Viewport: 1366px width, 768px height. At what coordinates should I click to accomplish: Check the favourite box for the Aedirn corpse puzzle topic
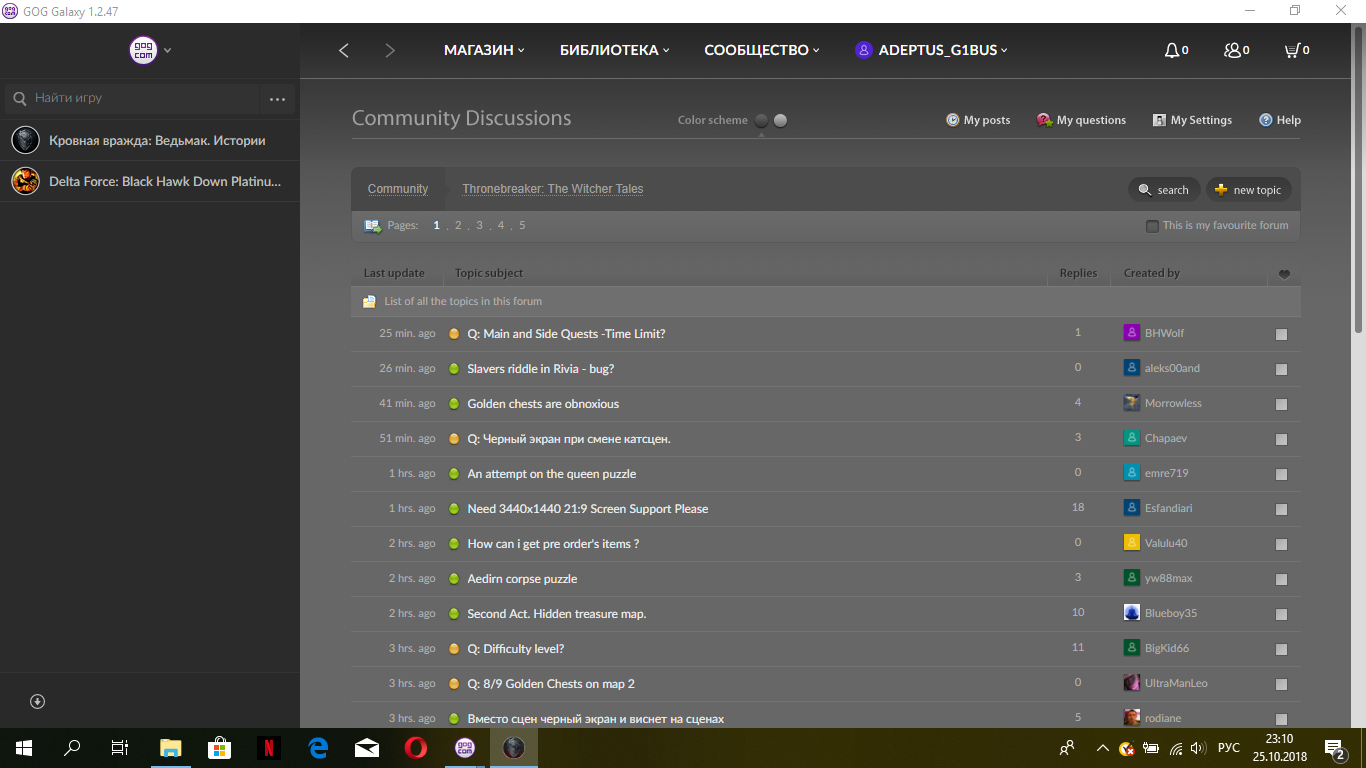(1282, 579)
